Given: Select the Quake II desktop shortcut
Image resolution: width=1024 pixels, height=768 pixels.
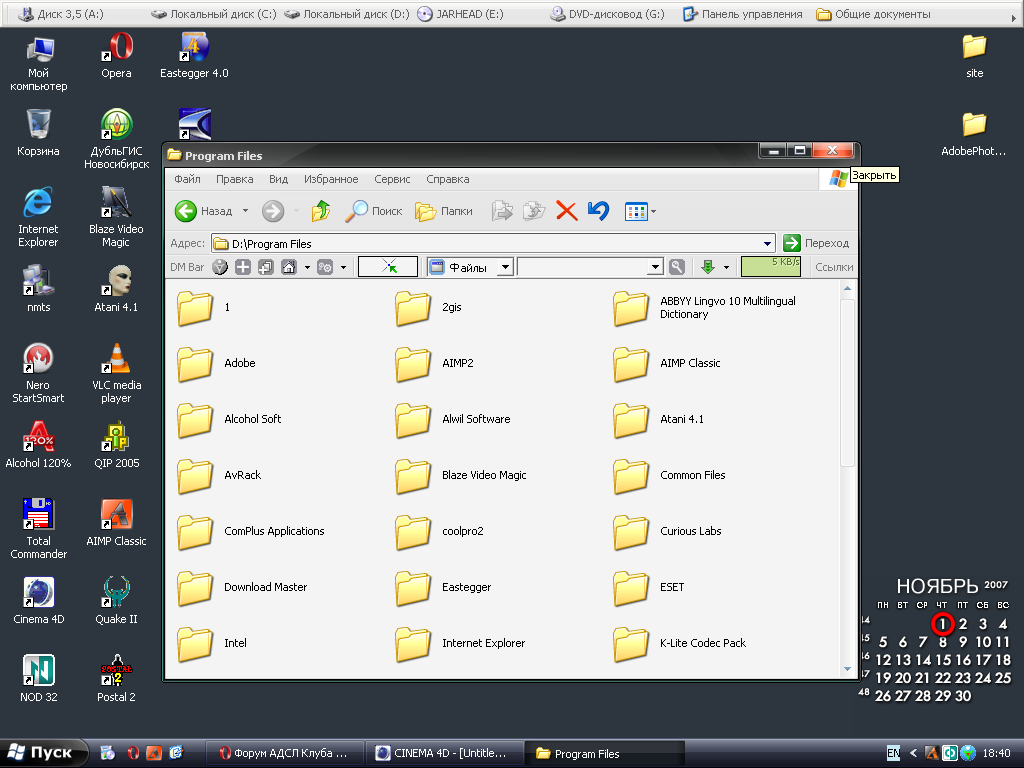Looking at the screenshot, I should point(116,600).
